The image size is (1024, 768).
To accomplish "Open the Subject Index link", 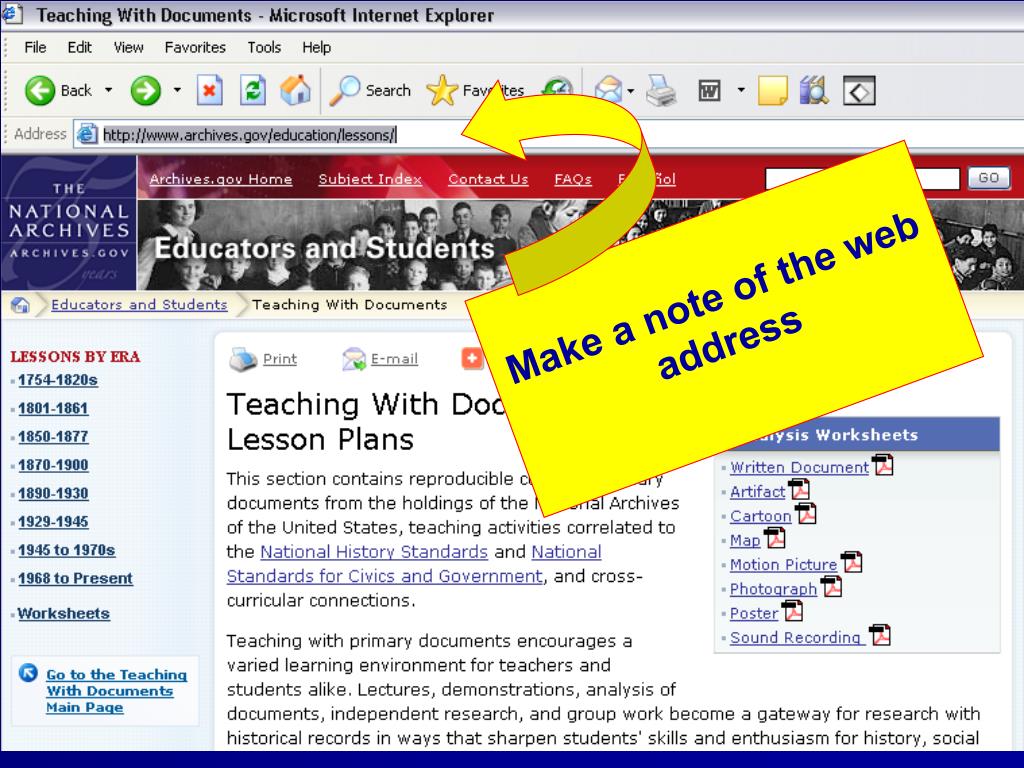I will click(370, 179).
